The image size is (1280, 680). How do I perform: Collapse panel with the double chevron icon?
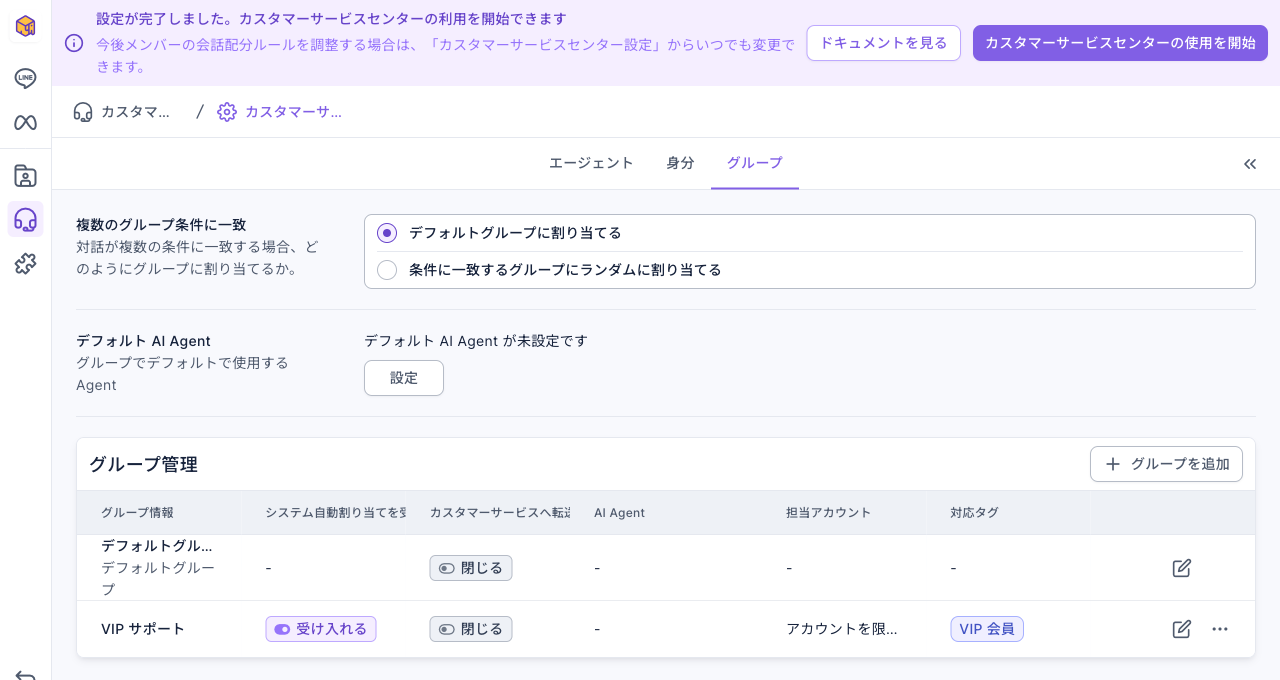(1250, 164)
